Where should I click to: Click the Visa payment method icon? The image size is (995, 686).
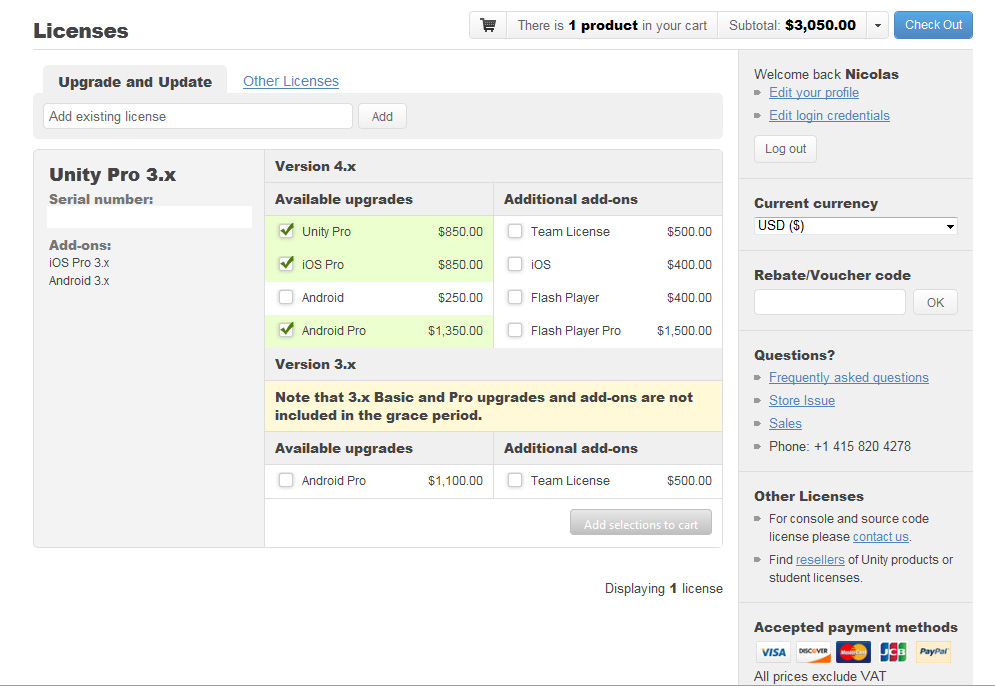tap(772, 651)
